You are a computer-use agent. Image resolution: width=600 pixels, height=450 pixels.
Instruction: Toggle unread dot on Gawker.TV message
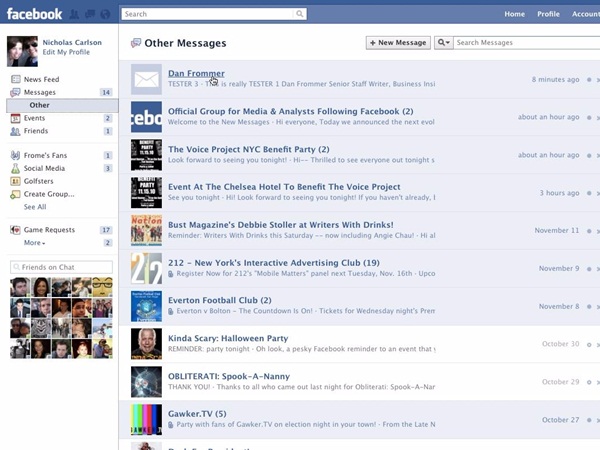(590, 421)
